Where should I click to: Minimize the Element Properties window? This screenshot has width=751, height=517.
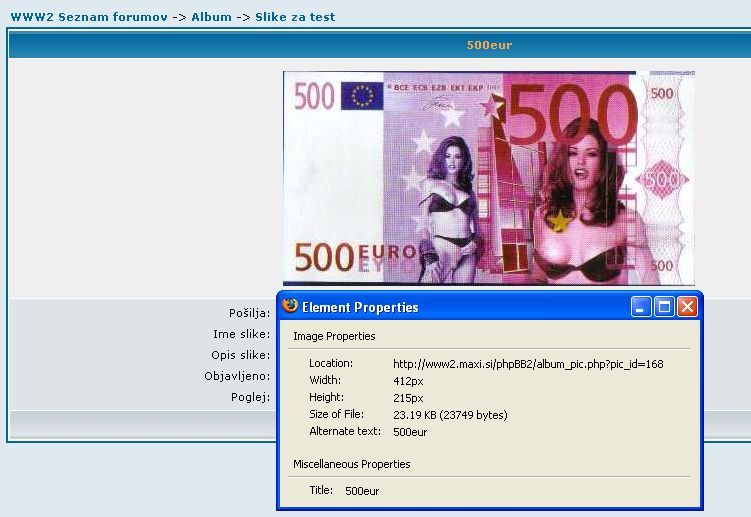tap(641, 307)
